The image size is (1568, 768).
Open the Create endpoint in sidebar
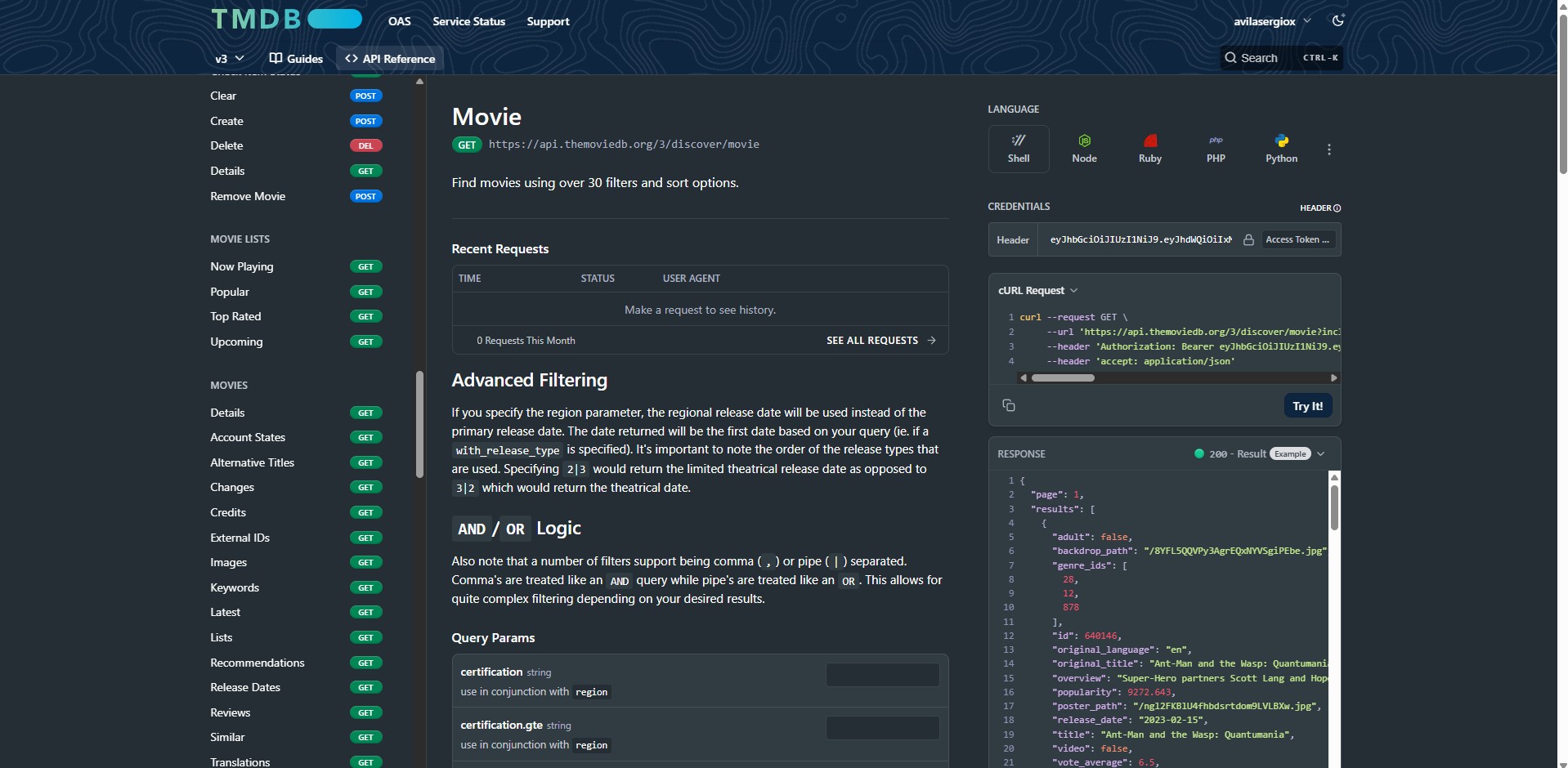click(296, 121)
